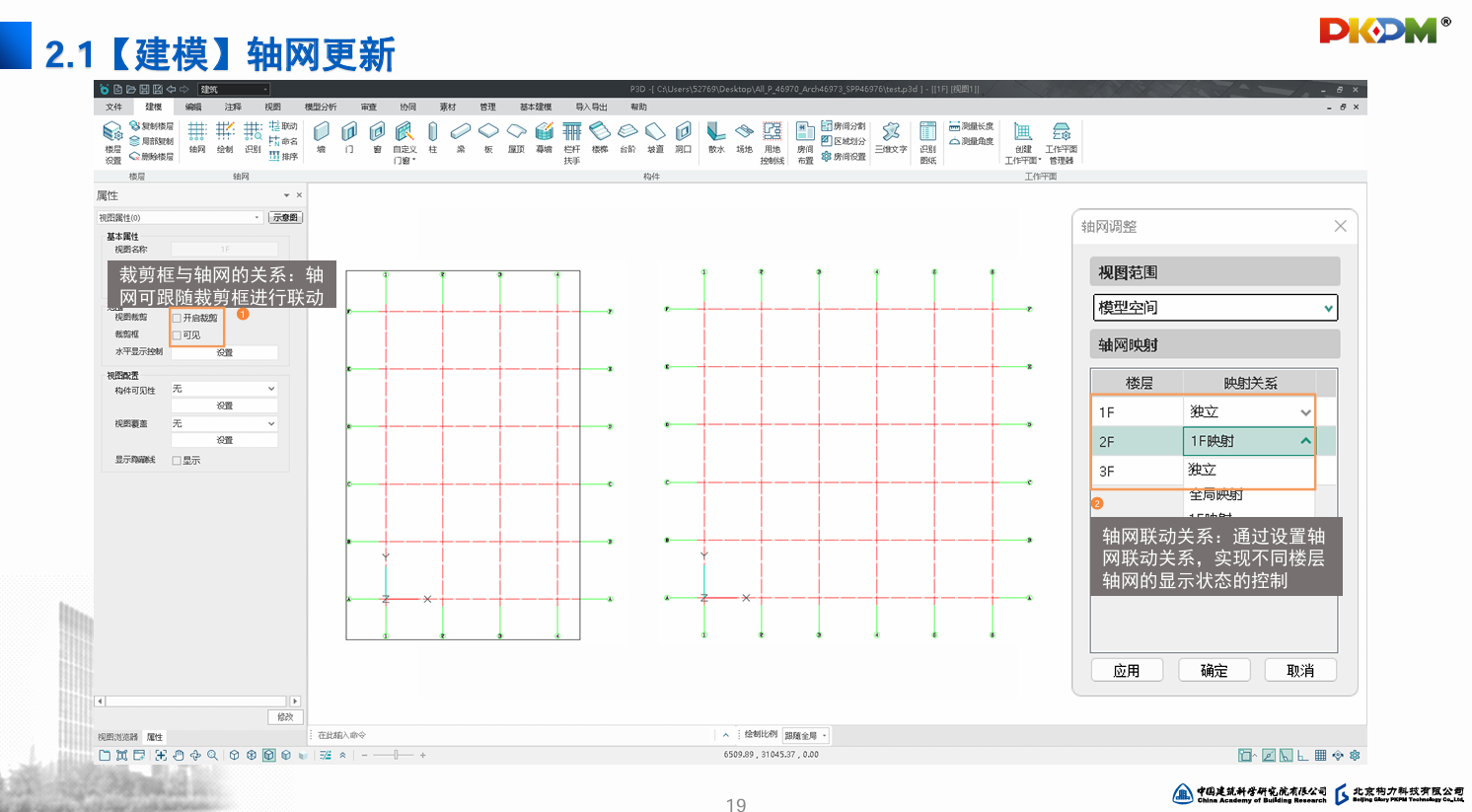Adjust the zoom slider in status bar

pos(397,755)
